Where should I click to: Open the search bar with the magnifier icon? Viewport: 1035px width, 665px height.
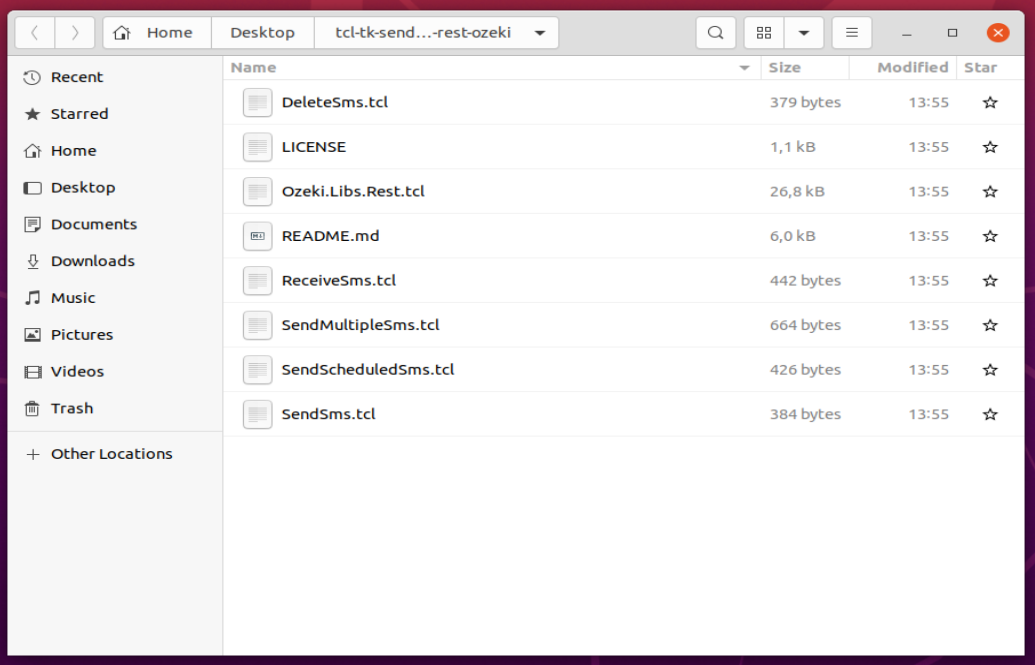click(x=716, y=32)
